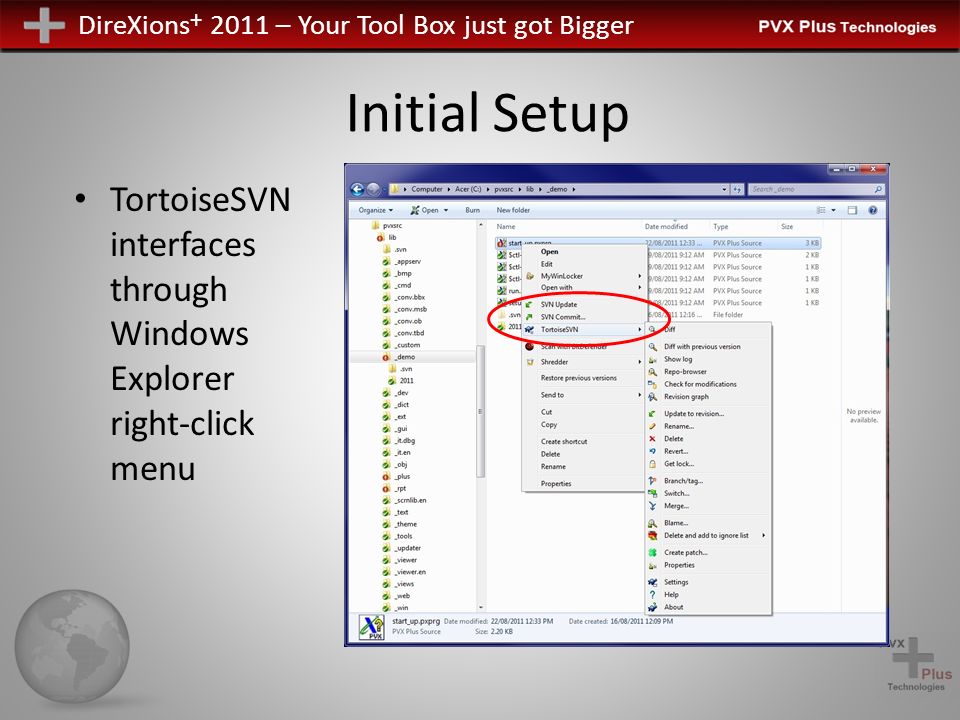Click the SVN Commit green arrow icon
This screenshot has height=720, width=960.
click(530, 317)
